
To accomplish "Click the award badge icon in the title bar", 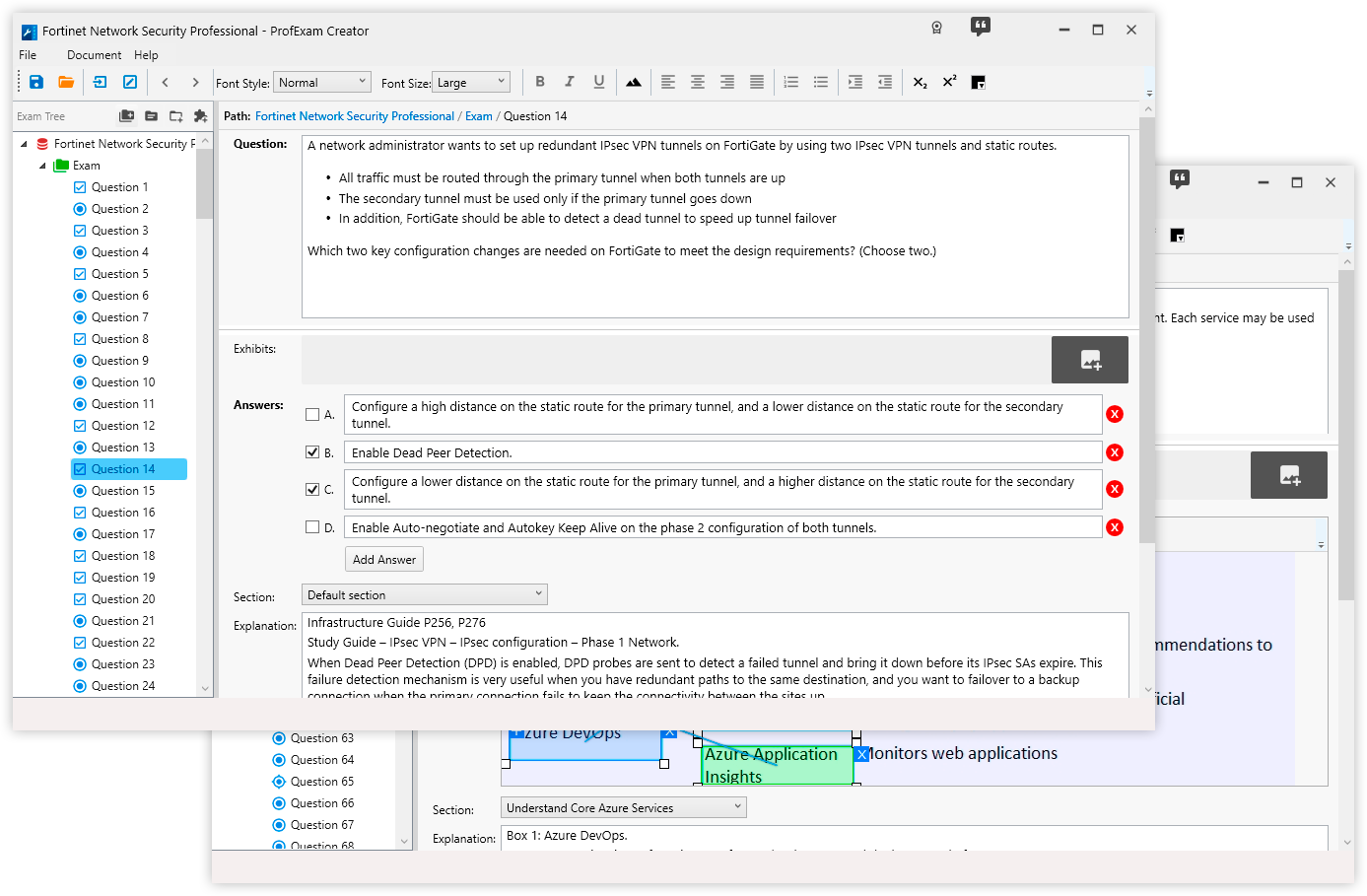I will coord(937,28).
